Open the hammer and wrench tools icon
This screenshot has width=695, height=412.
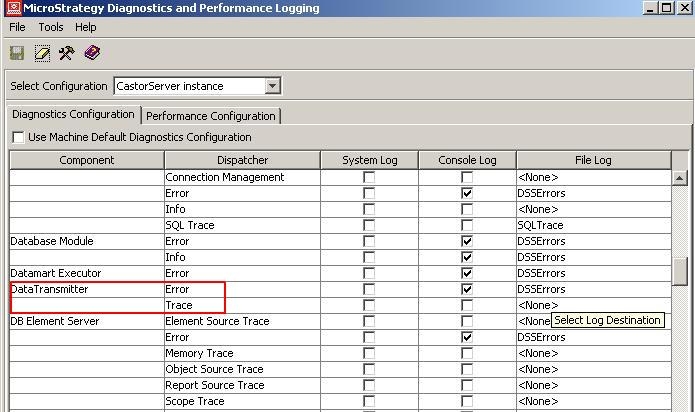point(67,54)
